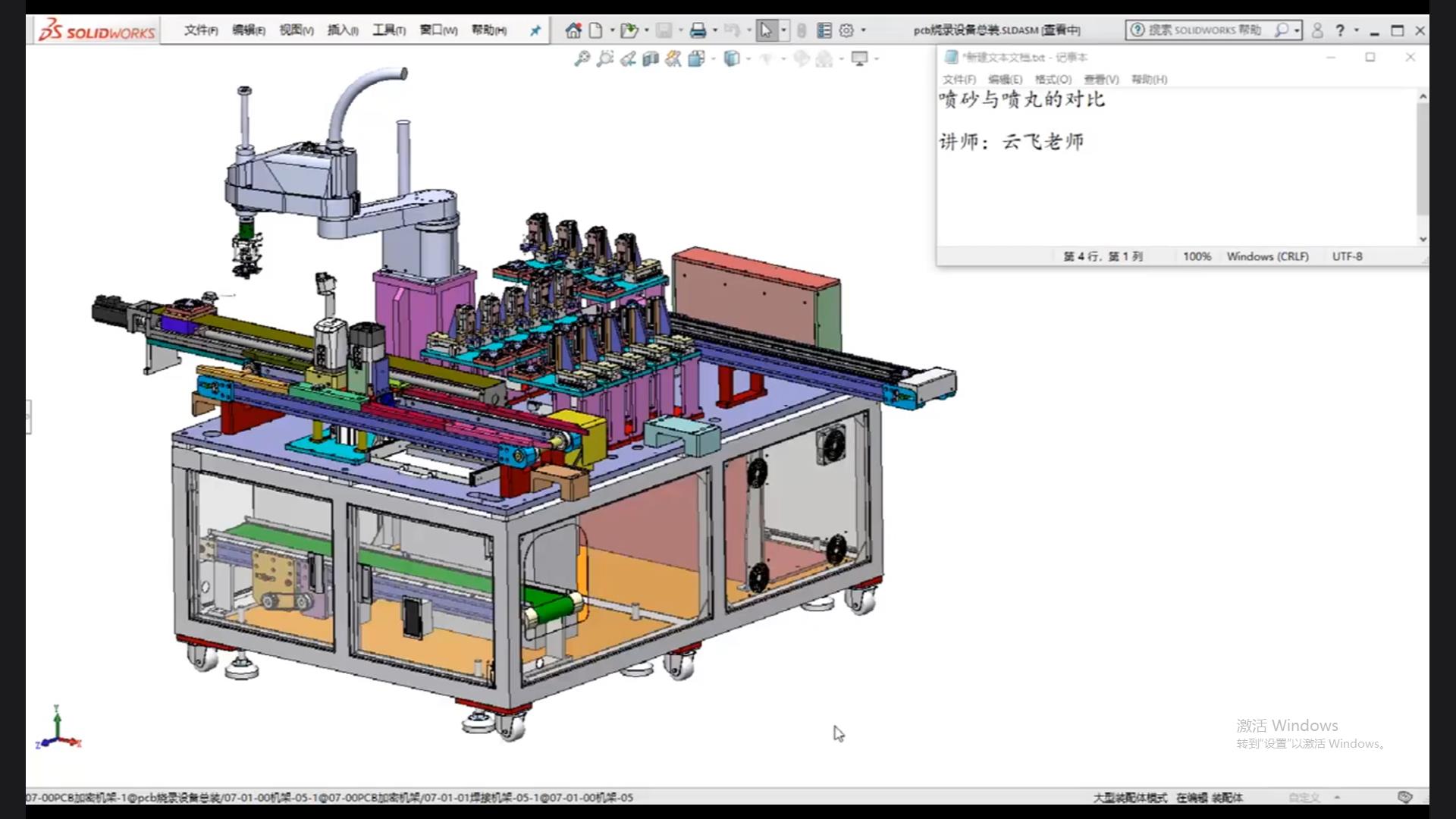This screenshot has width=1456, height=819.
Task: Click the Rebuild traffic light icon
Action: pos(802,30)
